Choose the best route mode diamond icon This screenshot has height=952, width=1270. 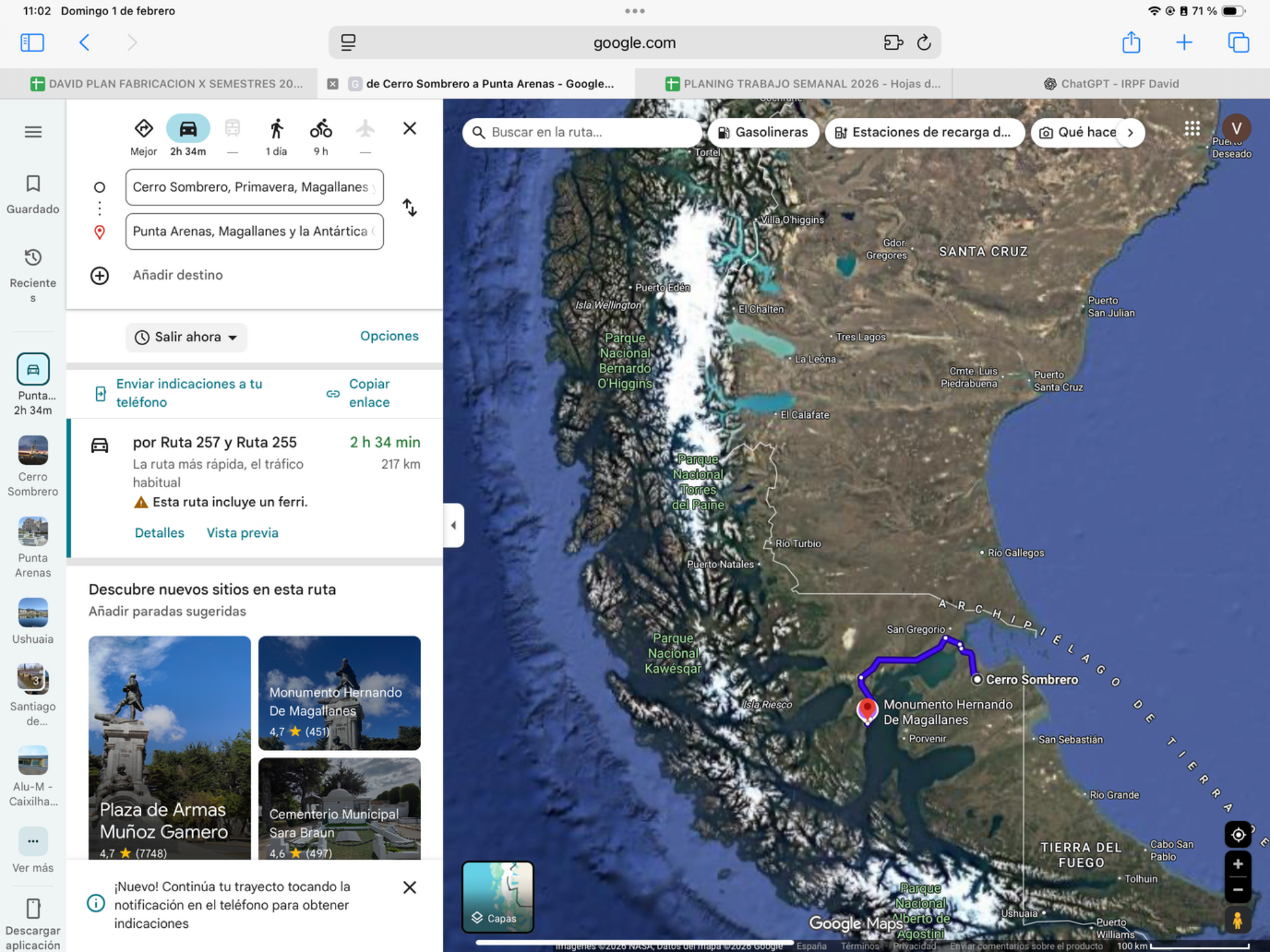(x=144, y=129)
